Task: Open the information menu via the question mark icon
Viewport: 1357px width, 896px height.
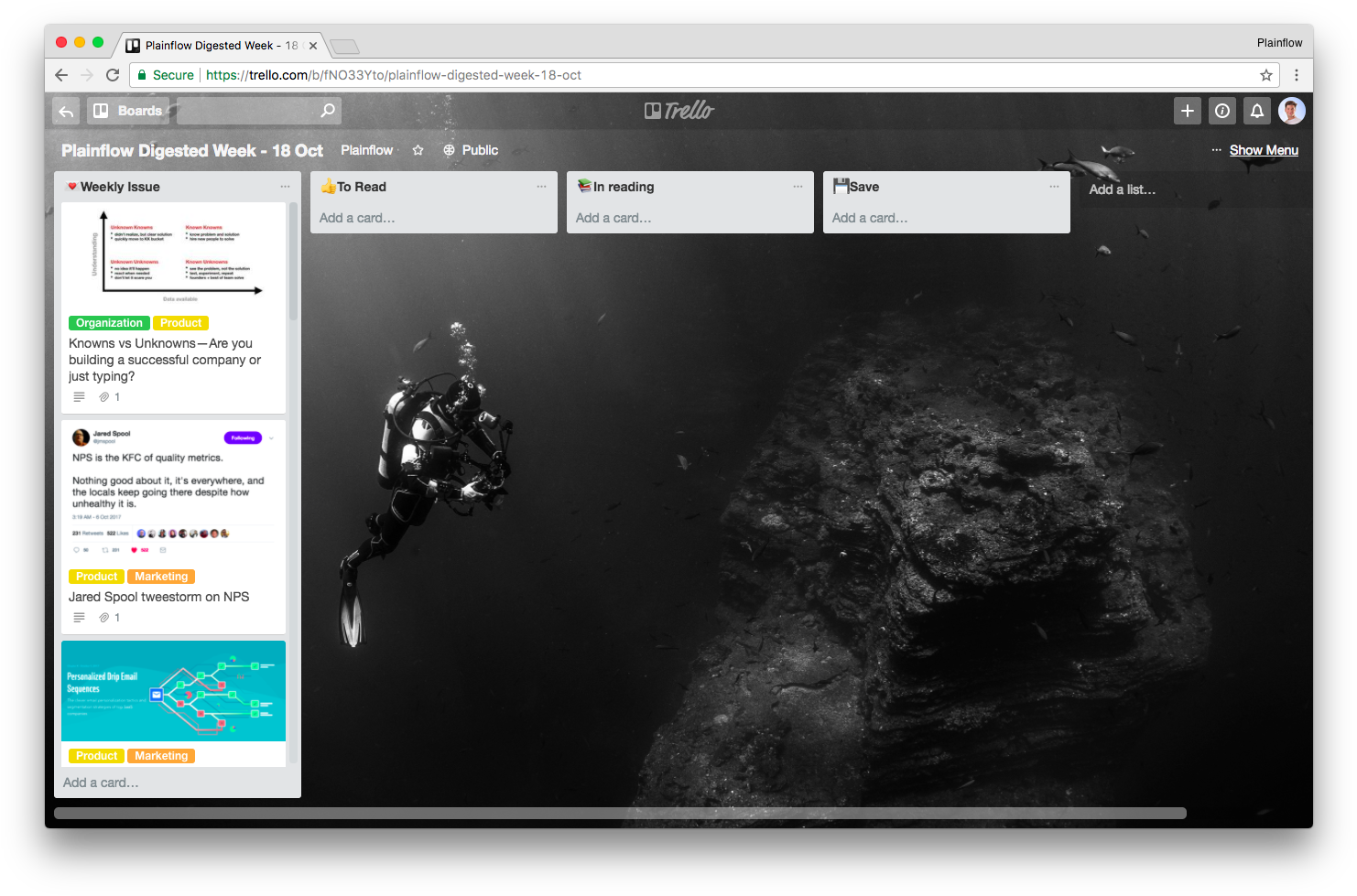Action: (1221, 110)
